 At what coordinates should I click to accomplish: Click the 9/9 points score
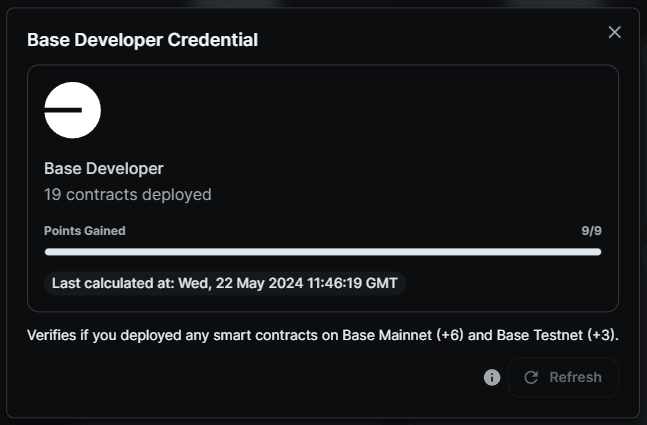pos(591,231)
